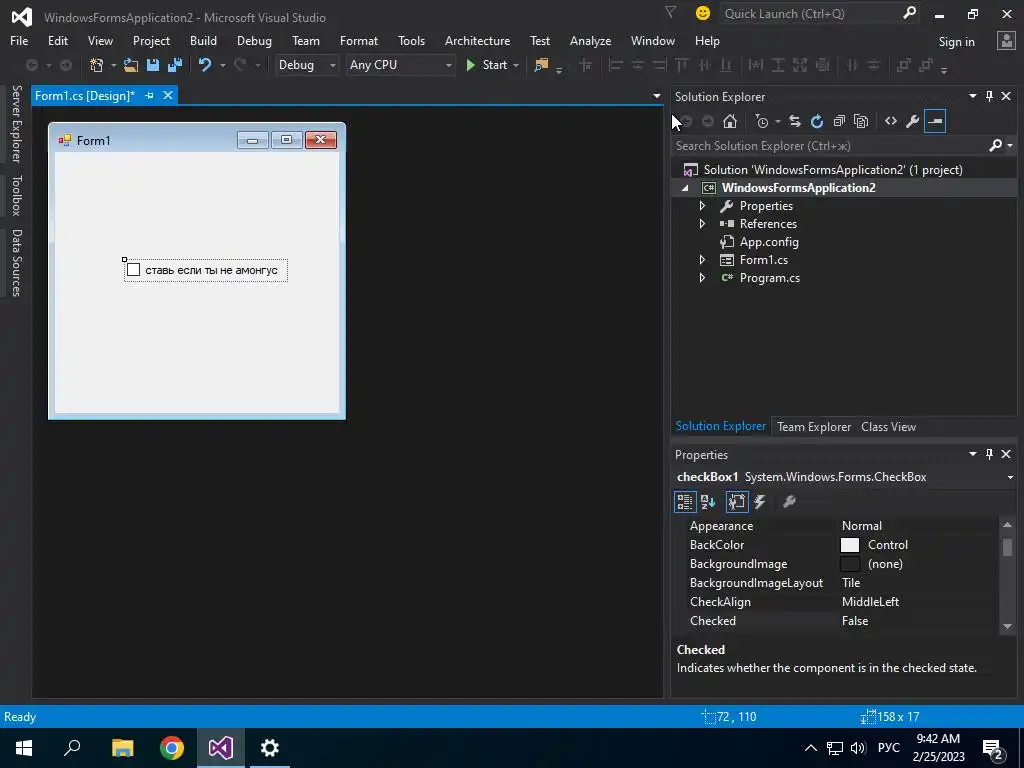Open the Format menu

(359, 40)
